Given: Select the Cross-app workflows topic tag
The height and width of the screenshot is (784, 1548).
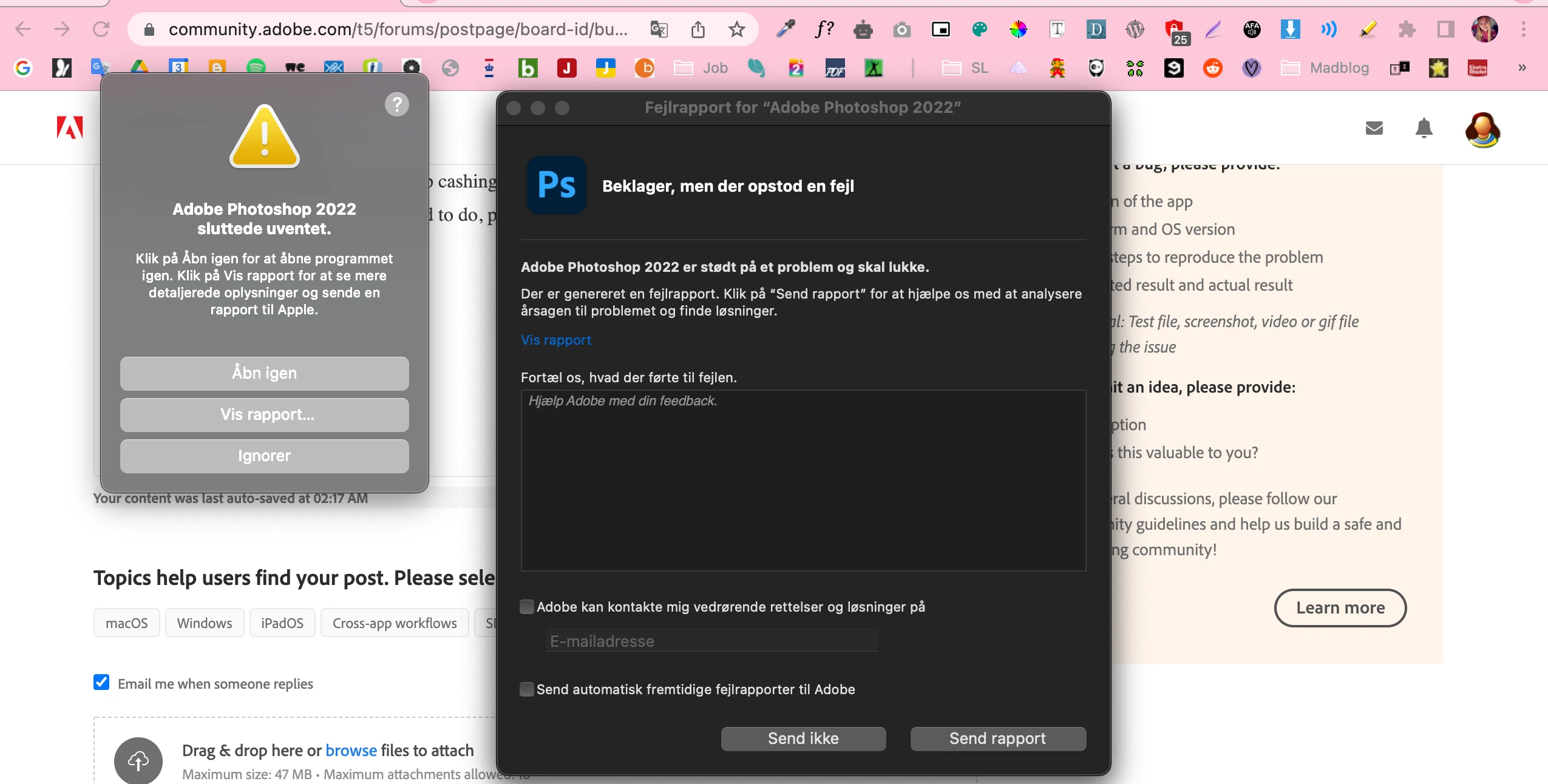Looking at the screenshot, I should (395, 623).
